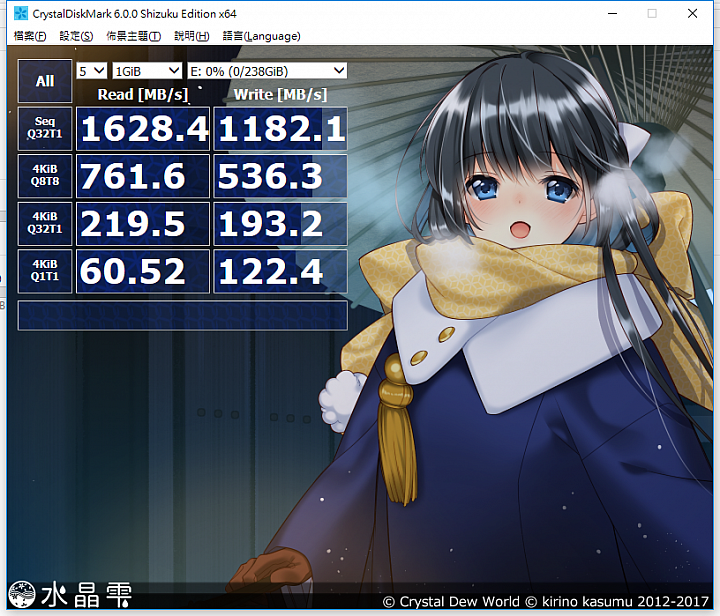Open the 設定(S) settings menu
This screenshot has width=720, height=616.
(76, 36)
